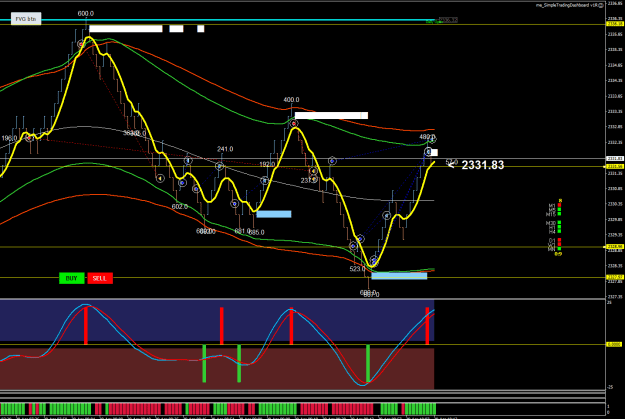Viewport: 625px width, 419px height.
Task: Click the yellow X above the M1 row
Action: pos(560,200)
